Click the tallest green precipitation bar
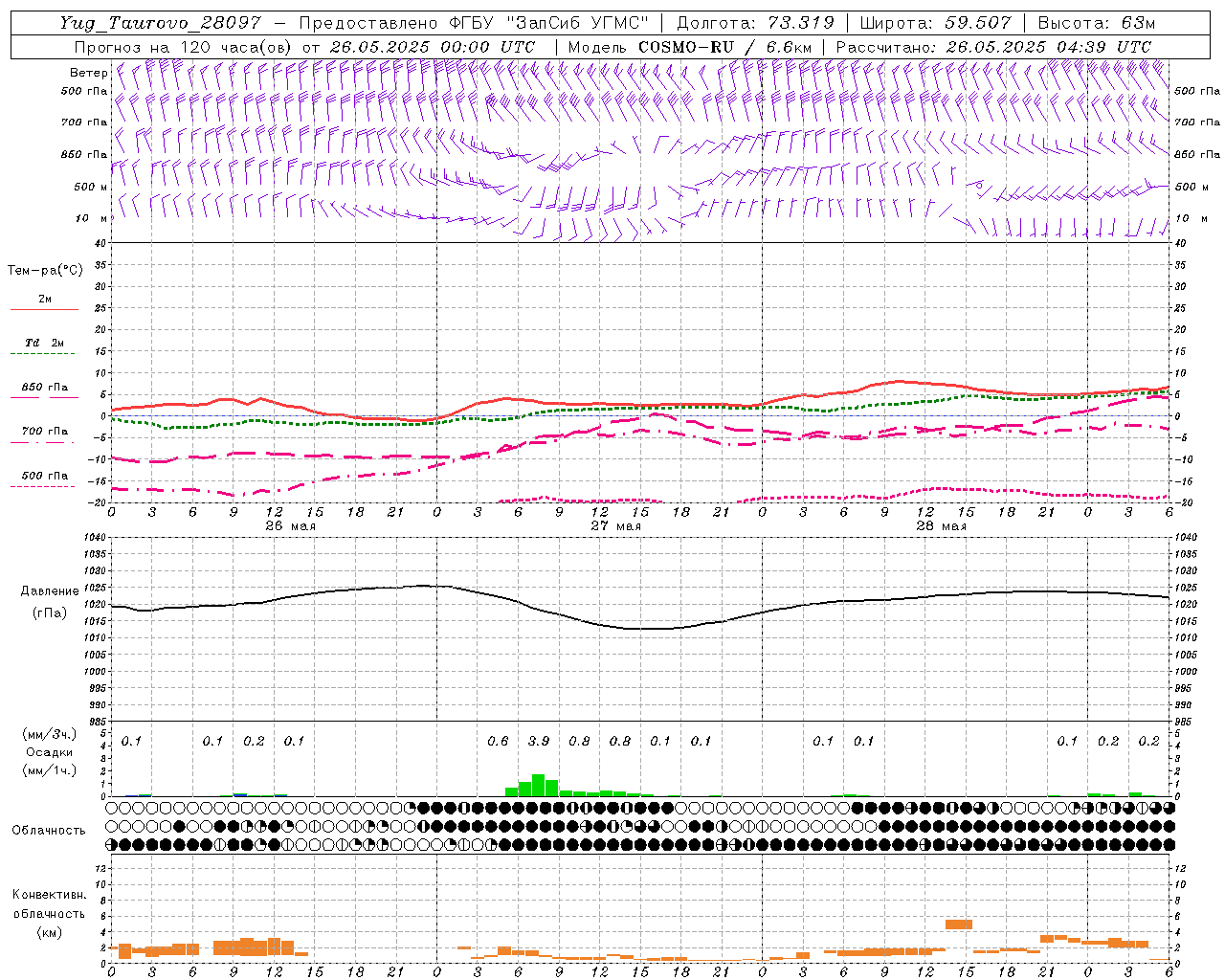 (x=539, y=785)
